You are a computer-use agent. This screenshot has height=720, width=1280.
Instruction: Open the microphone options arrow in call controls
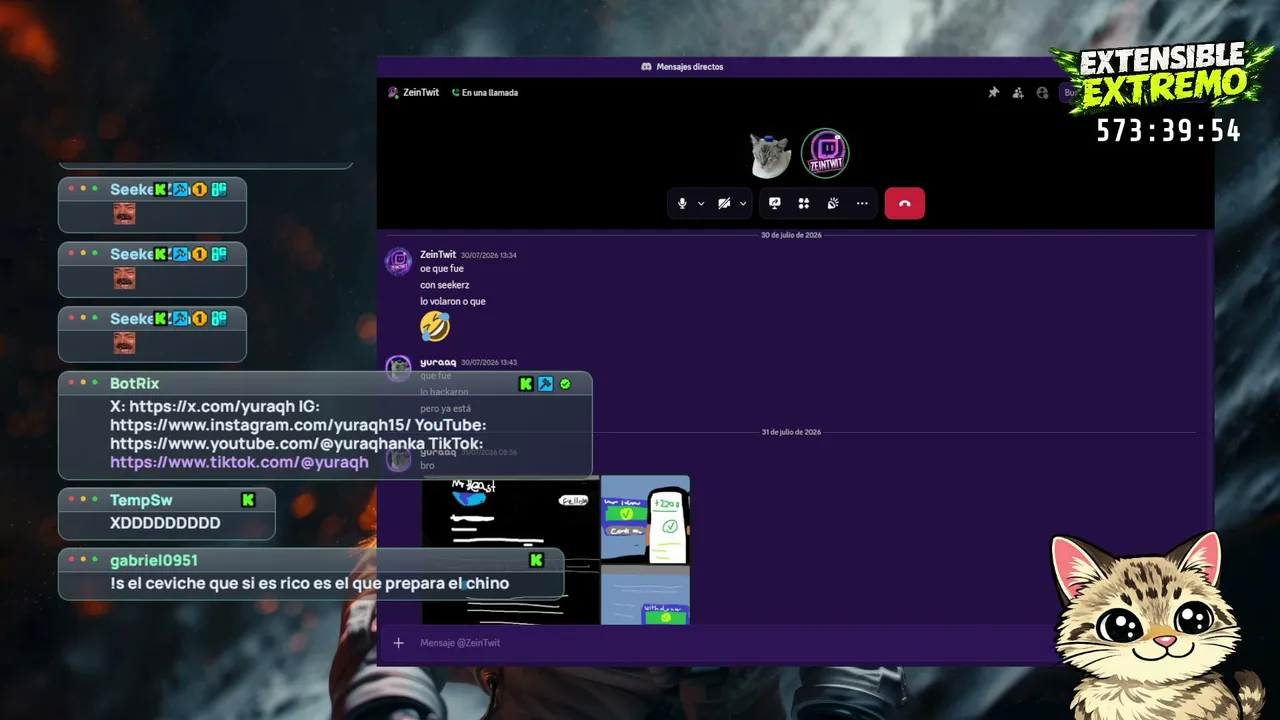pos(701,203)
